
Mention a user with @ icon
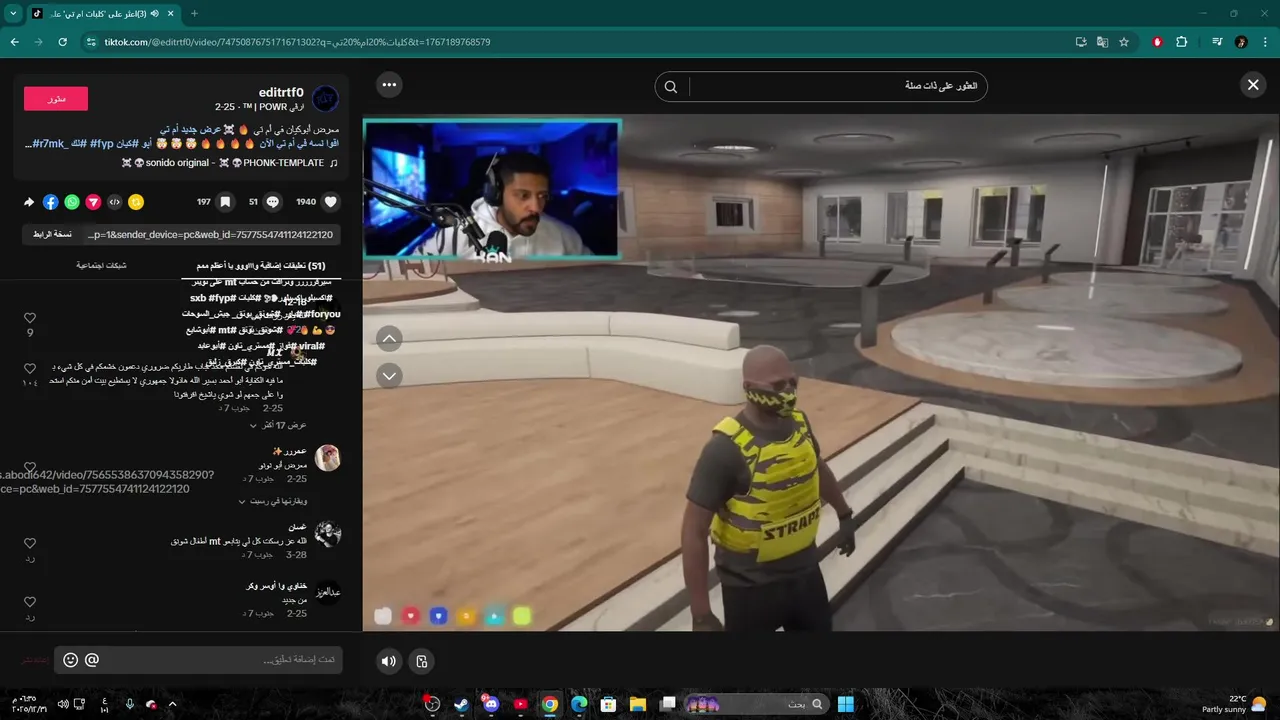click(92, 660)
